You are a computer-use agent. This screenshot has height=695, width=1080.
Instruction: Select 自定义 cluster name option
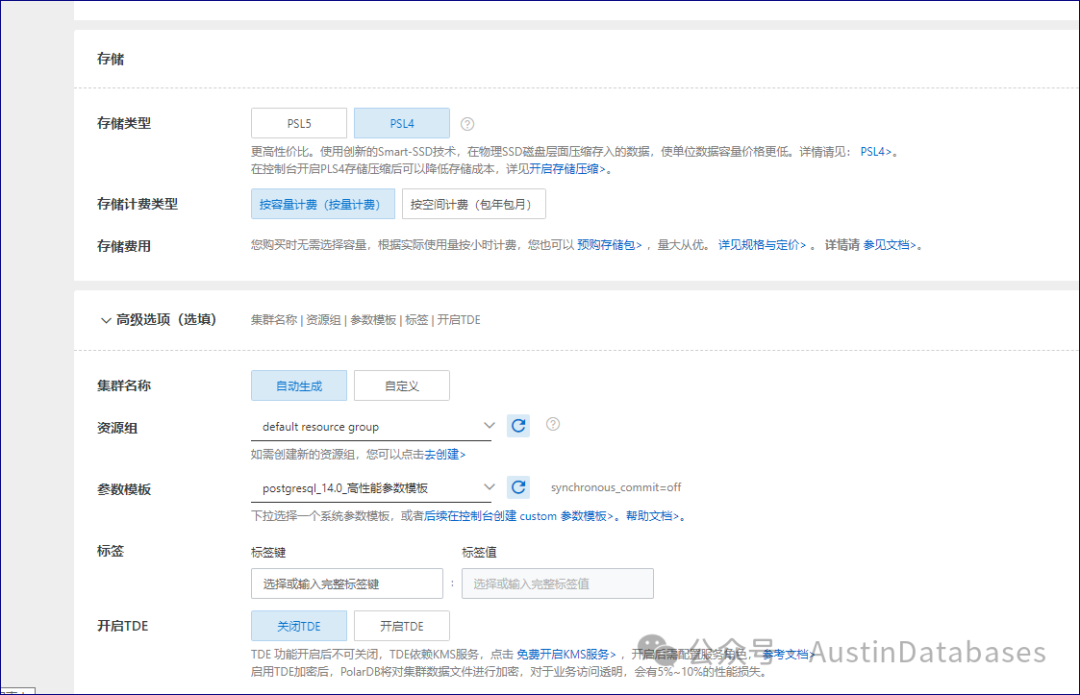tap(402, 386)
